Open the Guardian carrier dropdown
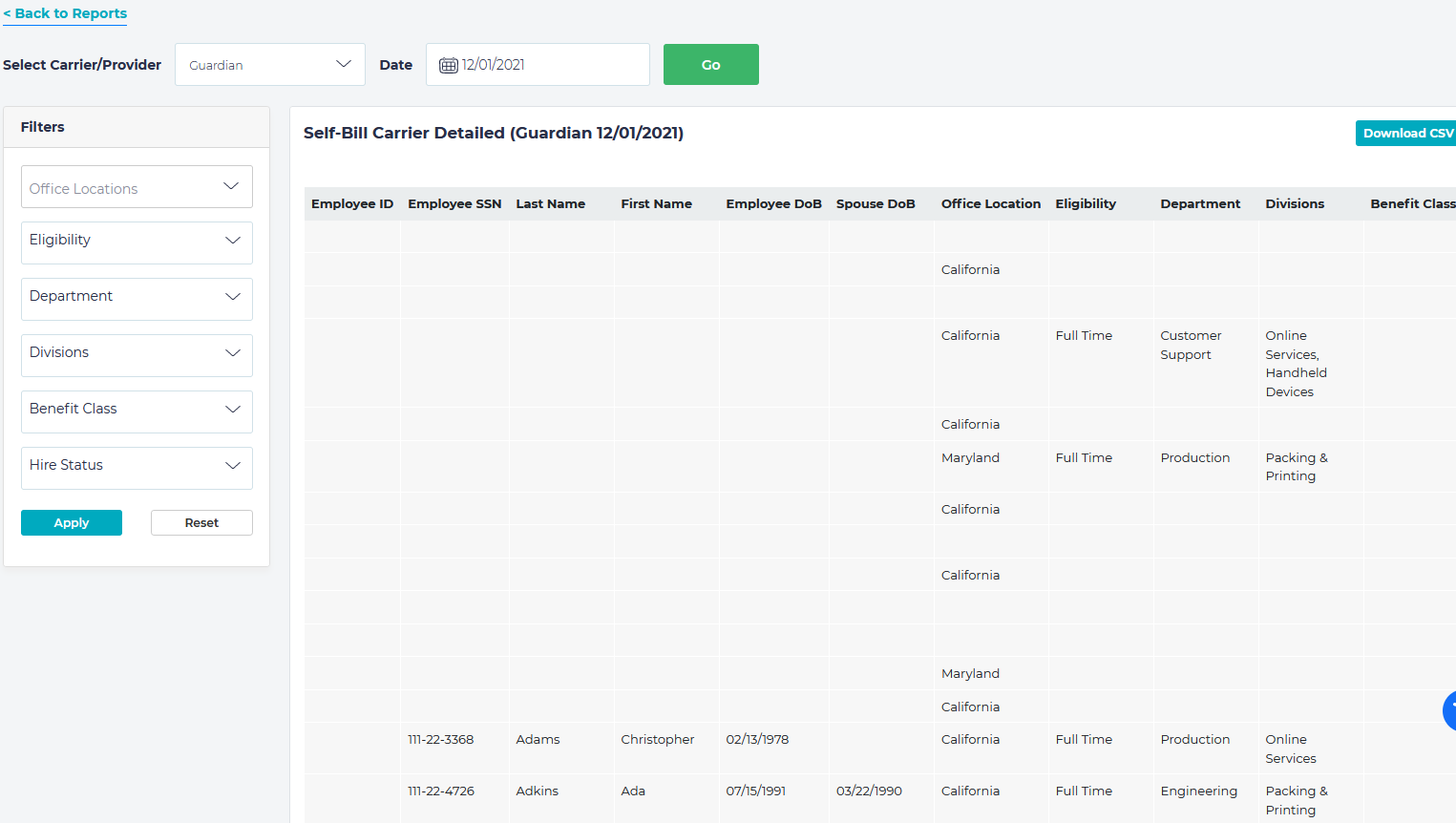This screenshot has height=823, width=1456. click(x=269, y=65)
